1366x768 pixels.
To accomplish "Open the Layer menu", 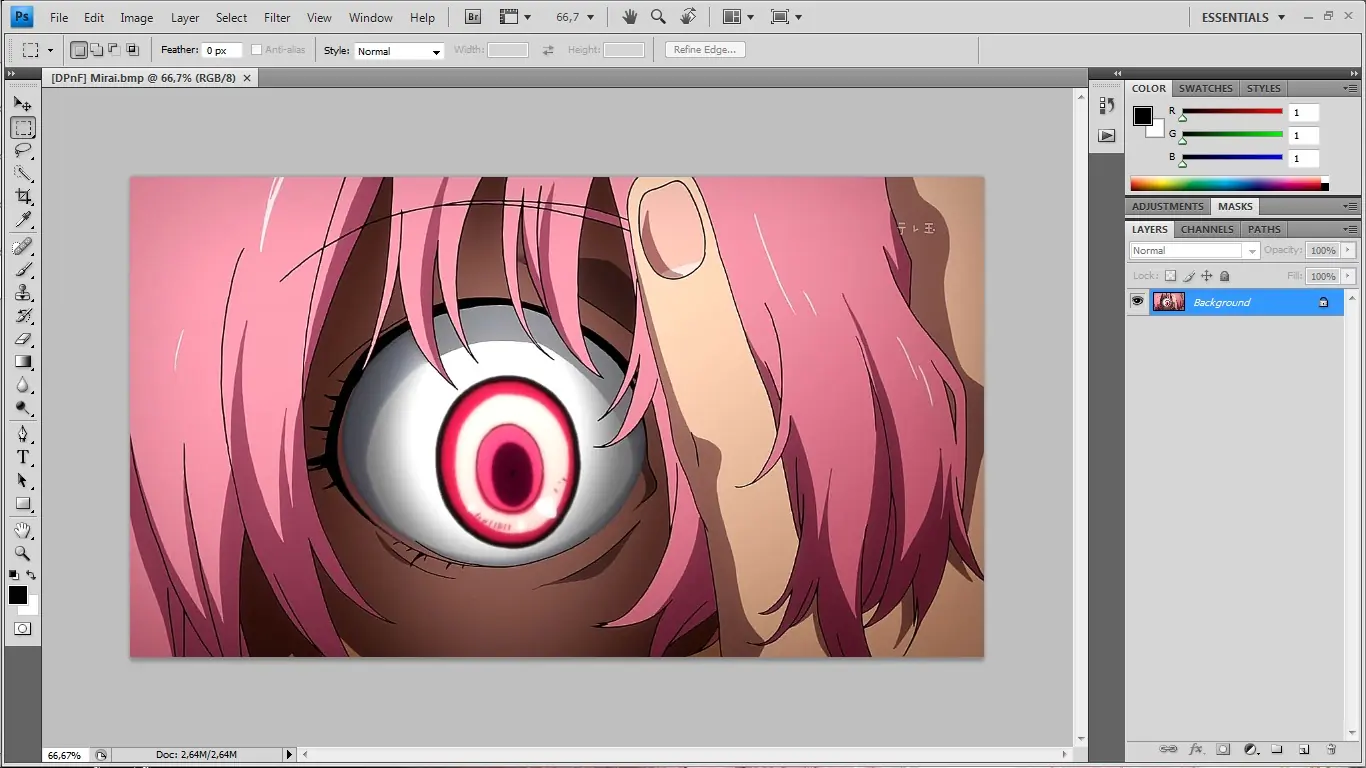I will [x=185, y=17].
